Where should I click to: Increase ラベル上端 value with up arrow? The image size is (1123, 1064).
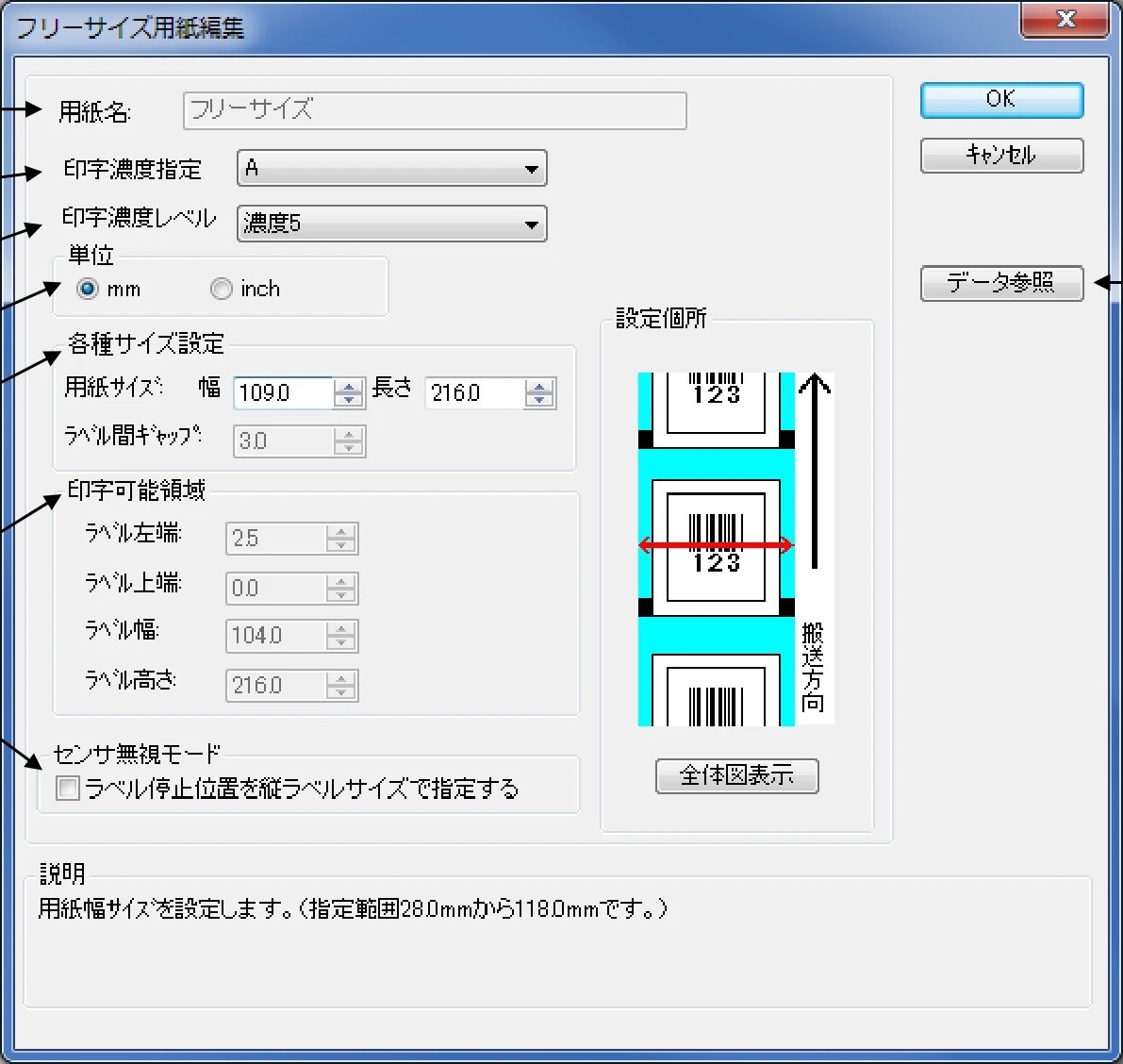click(x=341, y=581)
